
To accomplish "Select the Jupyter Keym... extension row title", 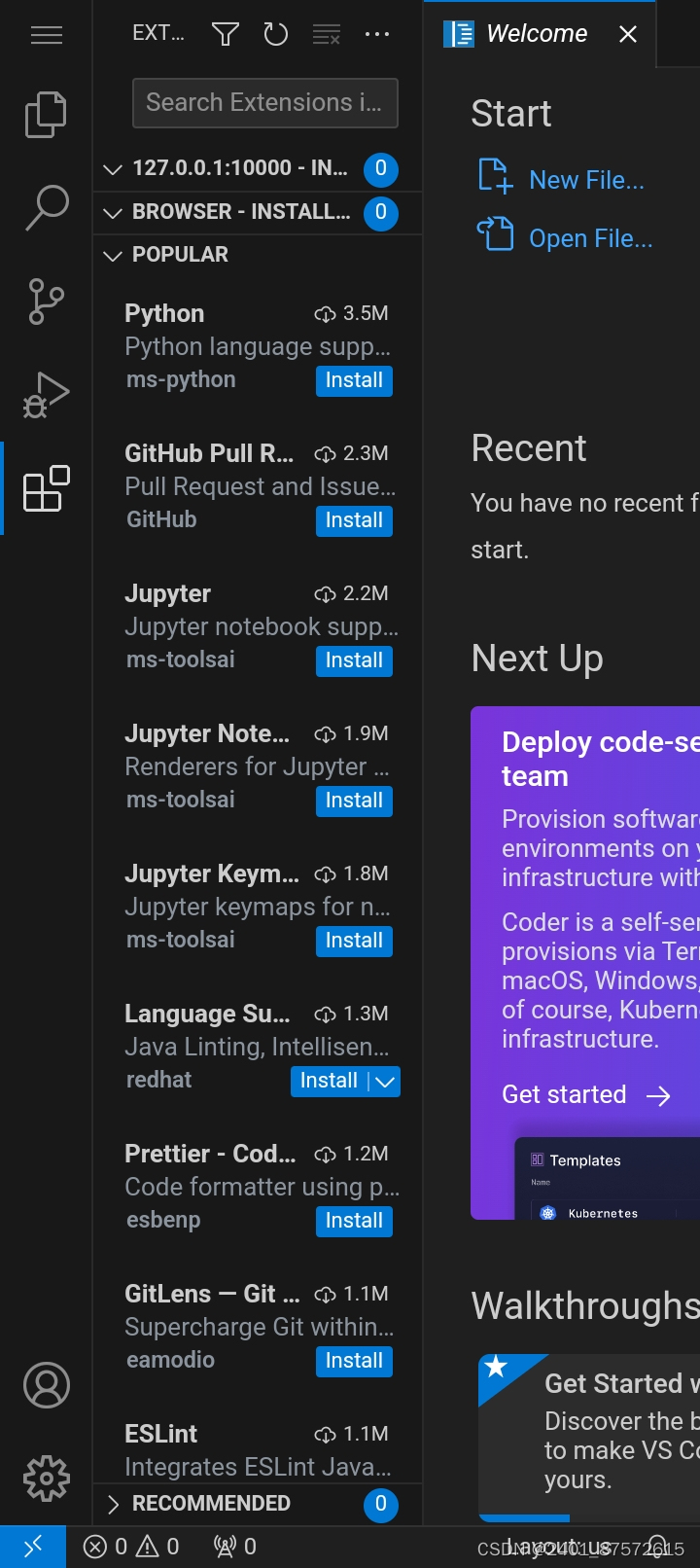I will [x=212, y=873].
